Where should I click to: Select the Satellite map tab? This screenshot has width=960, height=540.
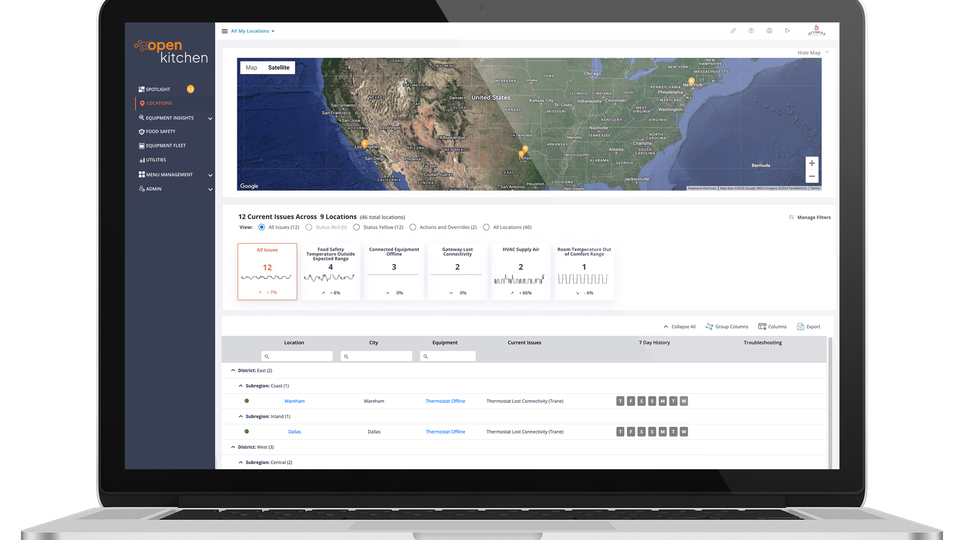tap(279, 68)
